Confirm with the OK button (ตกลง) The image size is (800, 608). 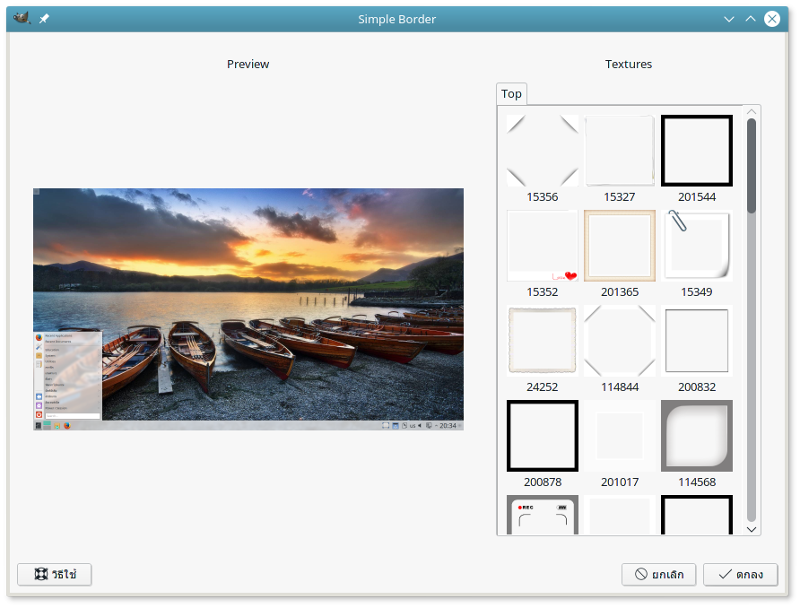point(740,574)
